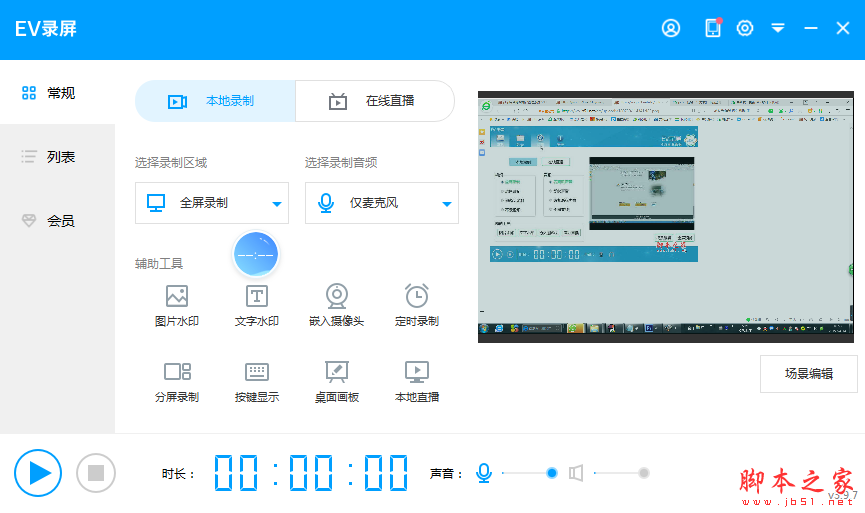
Task: Select the 本地录制 mode tab
Action: [215, 101]
